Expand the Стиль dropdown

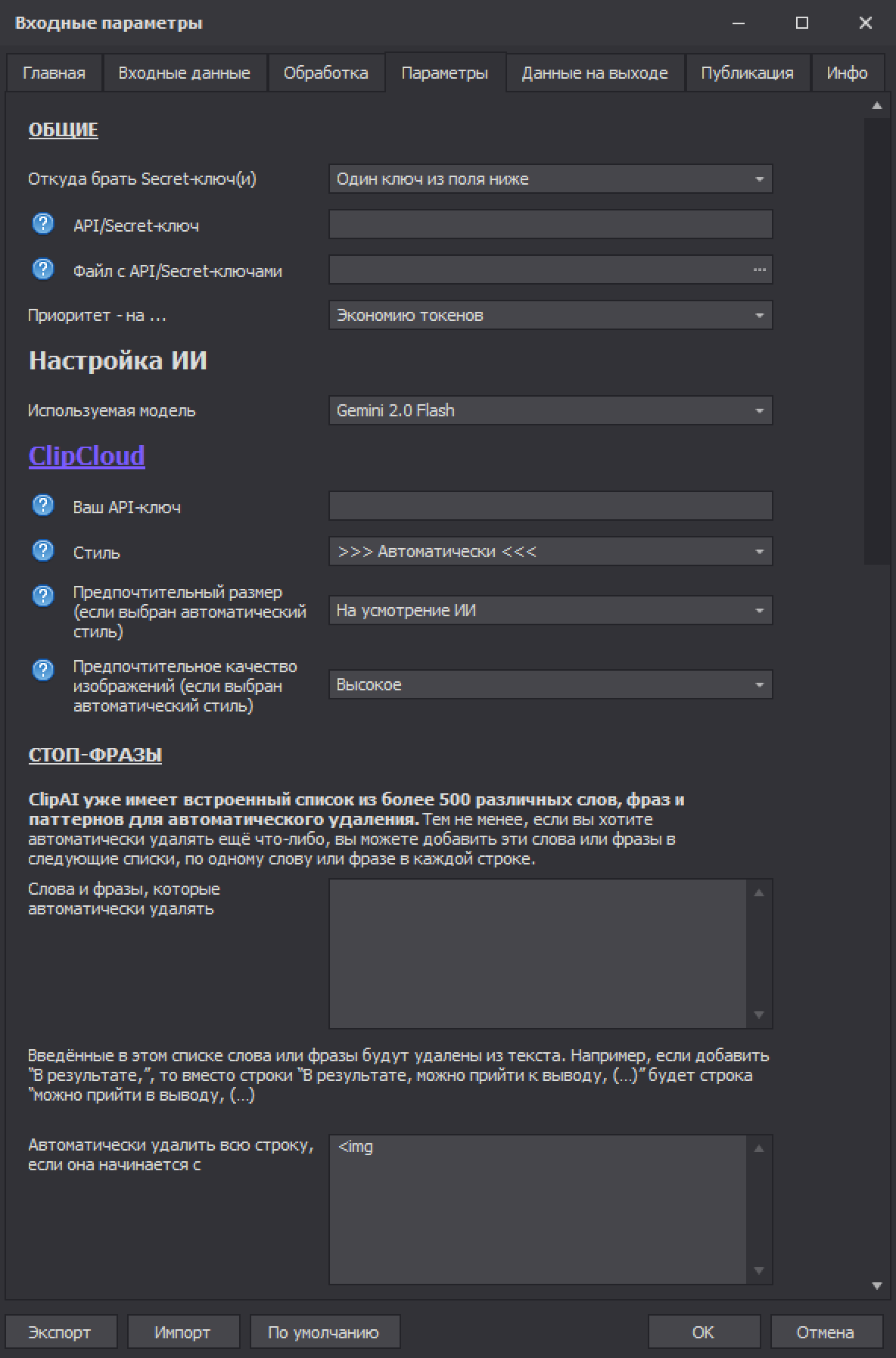point(550,552)
